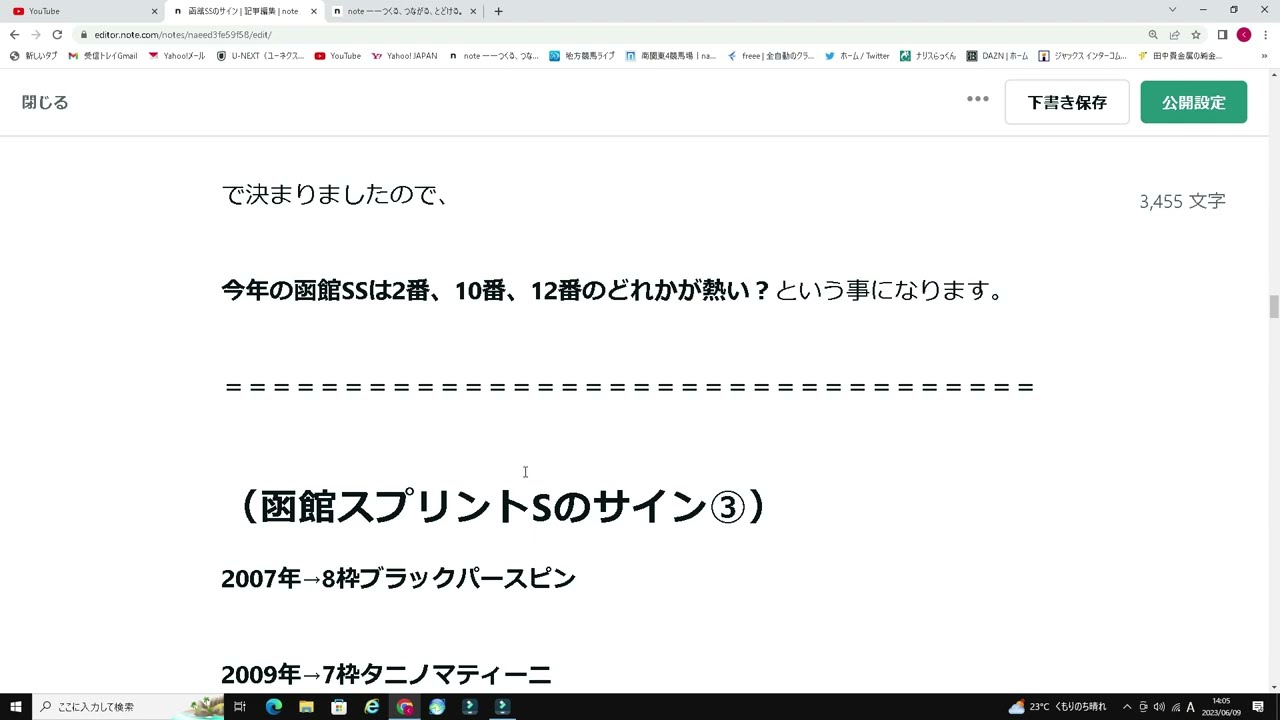1280x720 pixels.
Task: Open the speaker volume control in the tray
Action: pyautogui.click(x=1161, y=706)
